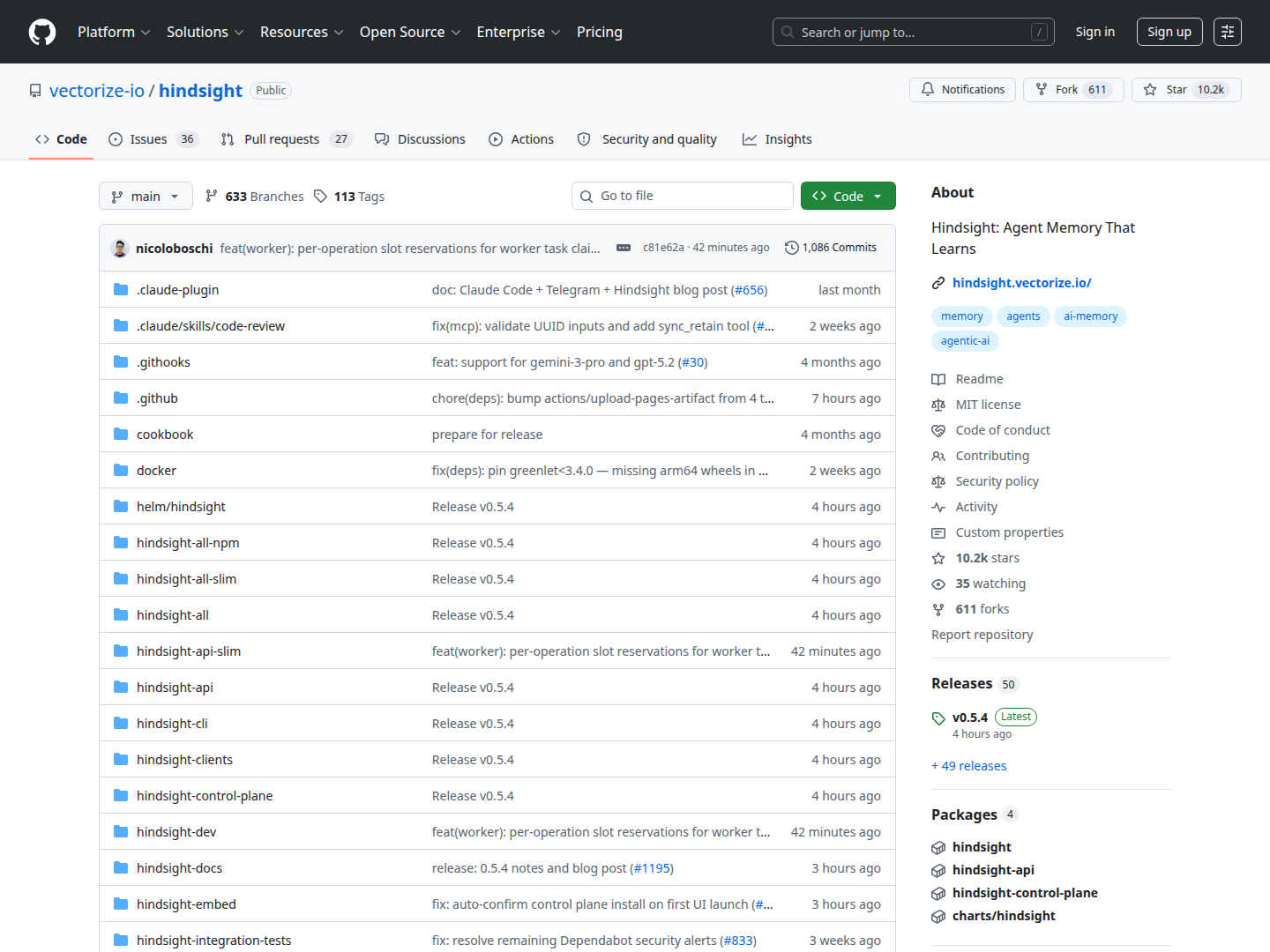Image resolution: width=1270 pixels, height=952 pixels.
Task: Click the Report repository link
Action: coord(982,635)
